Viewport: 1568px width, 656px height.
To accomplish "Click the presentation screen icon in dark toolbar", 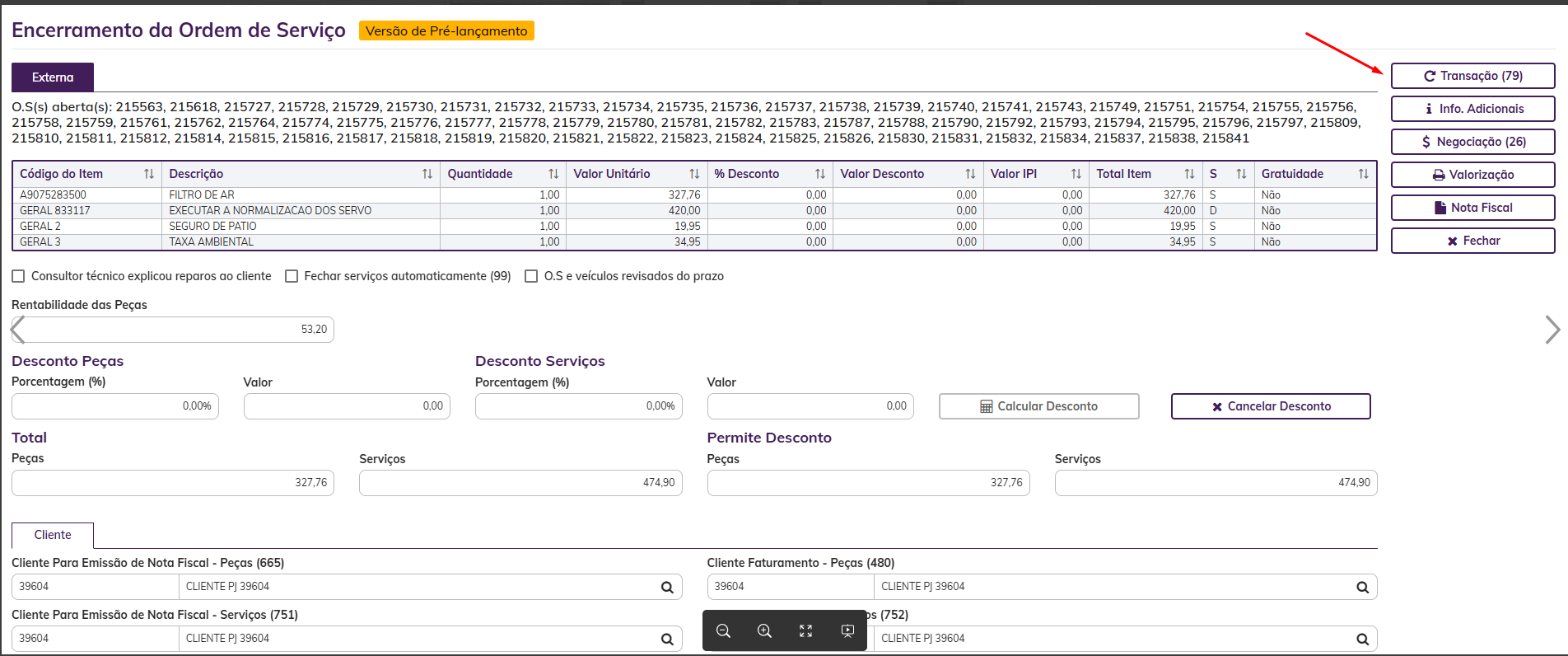I will [847, 630].
